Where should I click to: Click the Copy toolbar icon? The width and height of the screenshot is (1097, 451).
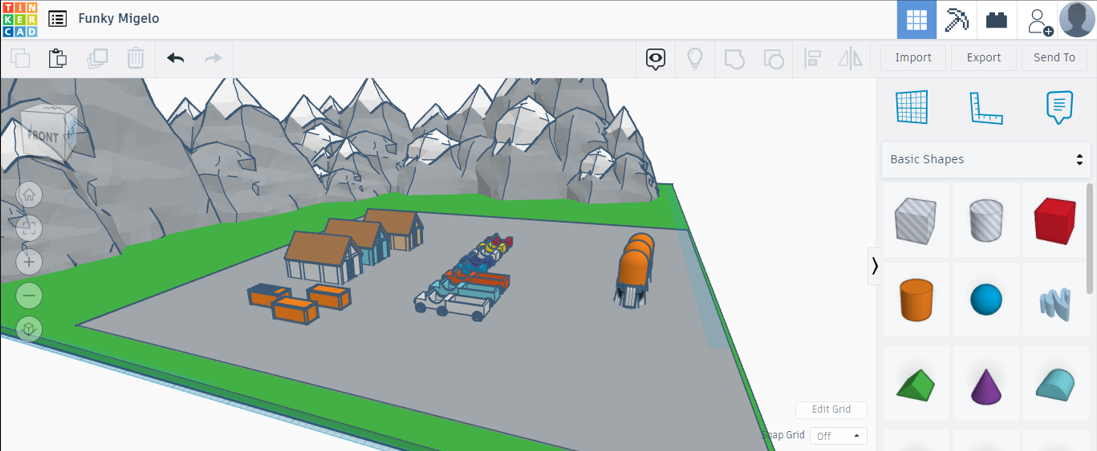coord(20,58)
